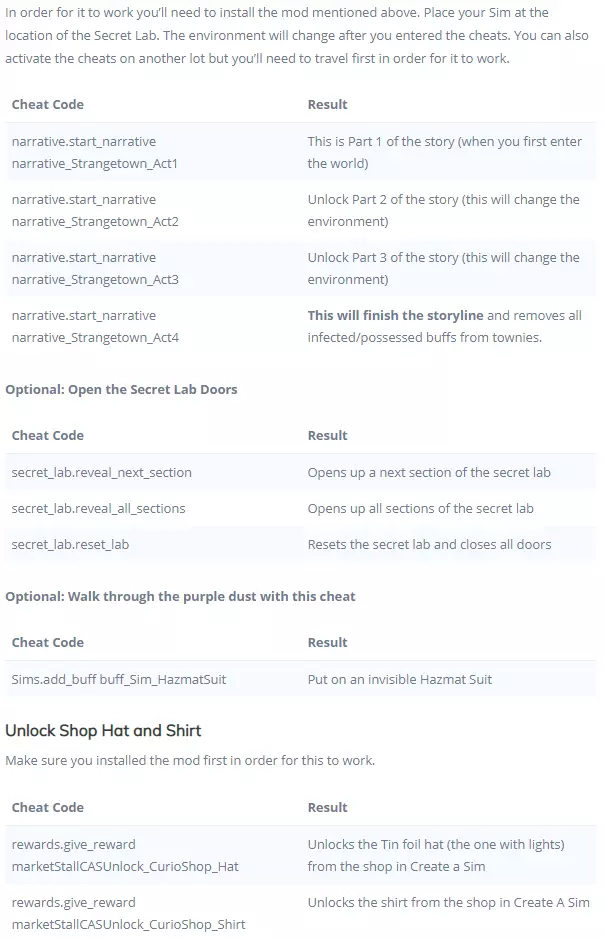Click the buff_Sim_HazmatSuit cheat code
This screenshot has width=604, height=938.
(119, 679)
